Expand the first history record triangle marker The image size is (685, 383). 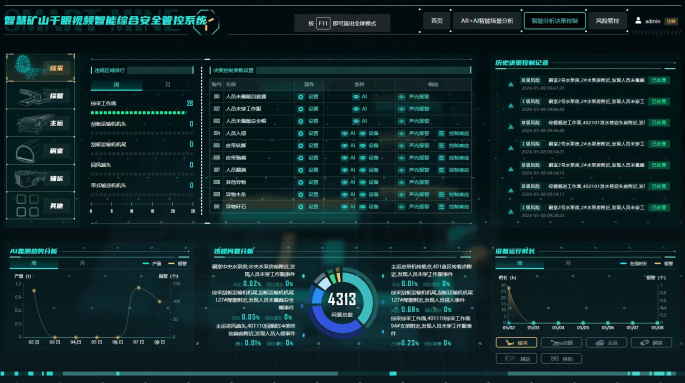511,84
